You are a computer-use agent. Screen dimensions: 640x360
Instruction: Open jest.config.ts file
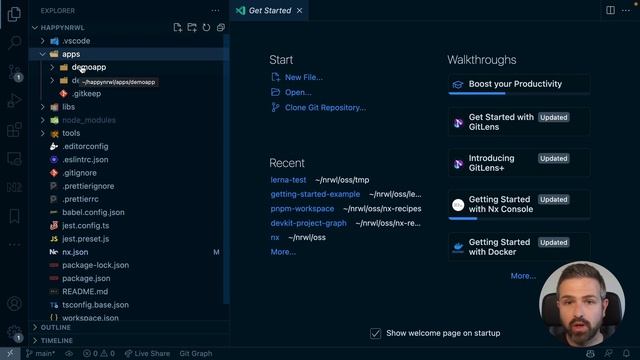pos(86,225)
